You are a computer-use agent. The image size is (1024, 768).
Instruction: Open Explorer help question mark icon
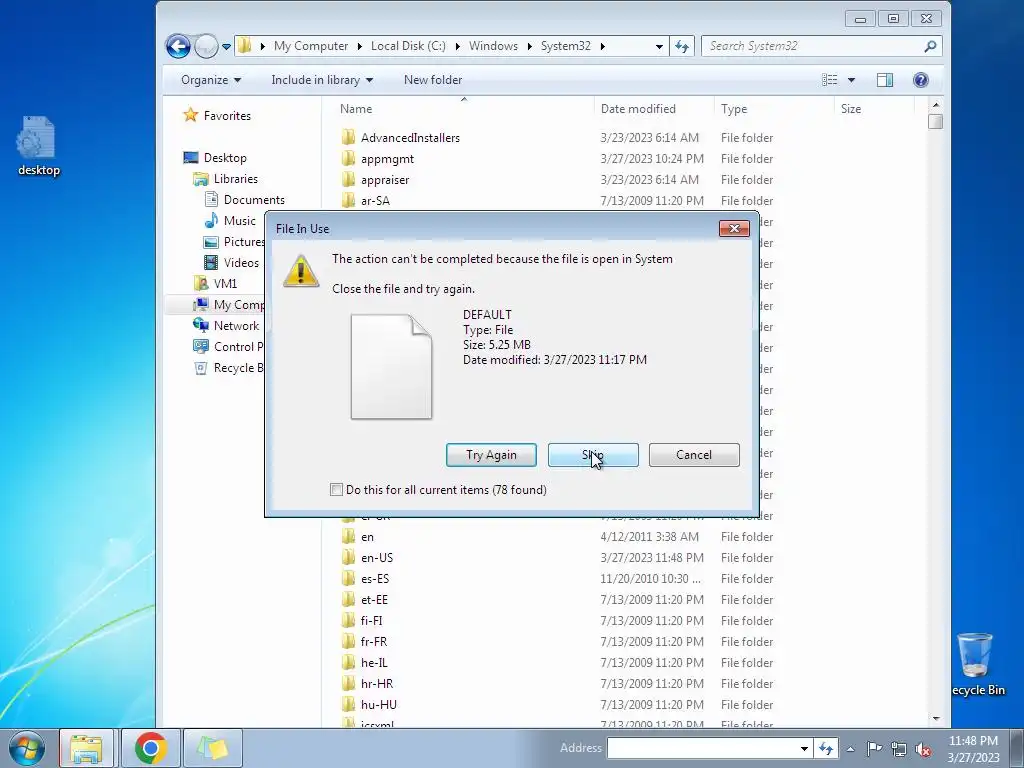click(921, 80)
